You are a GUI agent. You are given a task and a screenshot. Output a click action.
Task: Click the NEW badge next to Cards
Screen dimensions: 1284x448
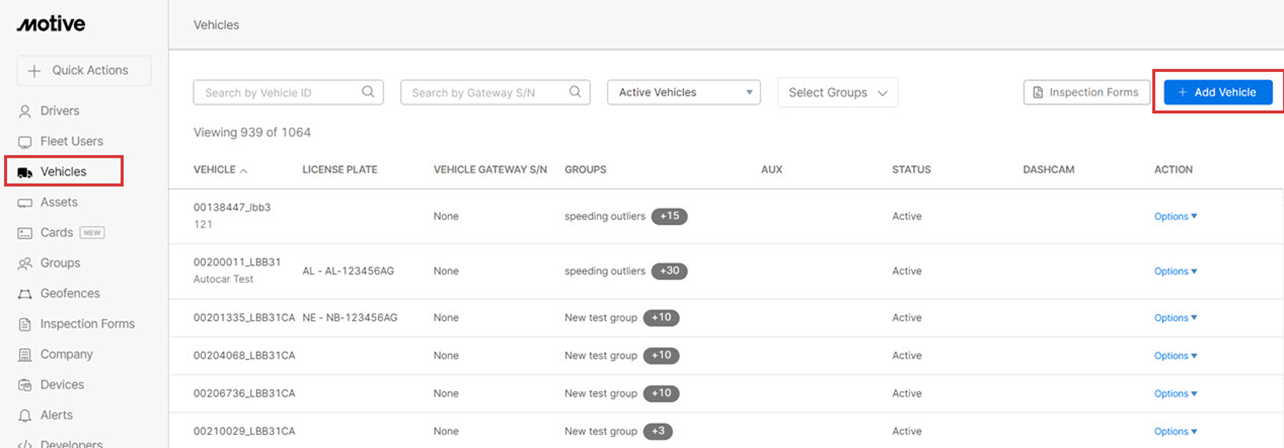click(92, 233)
